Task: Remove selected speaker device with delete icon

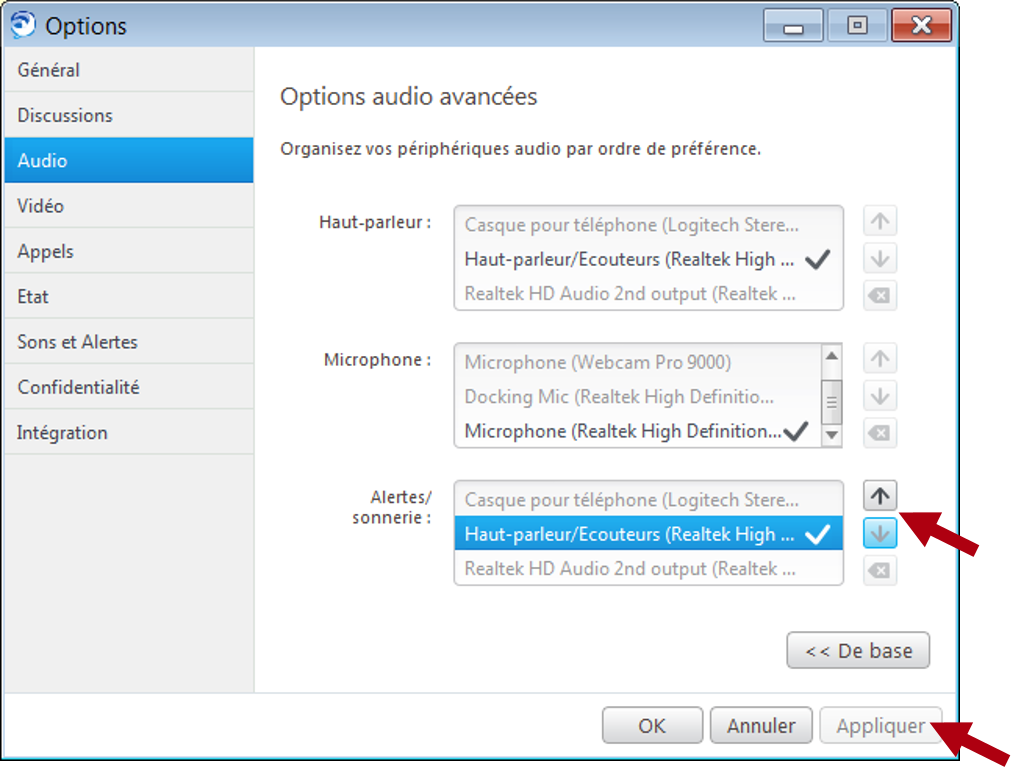Action: pos(879,295)
